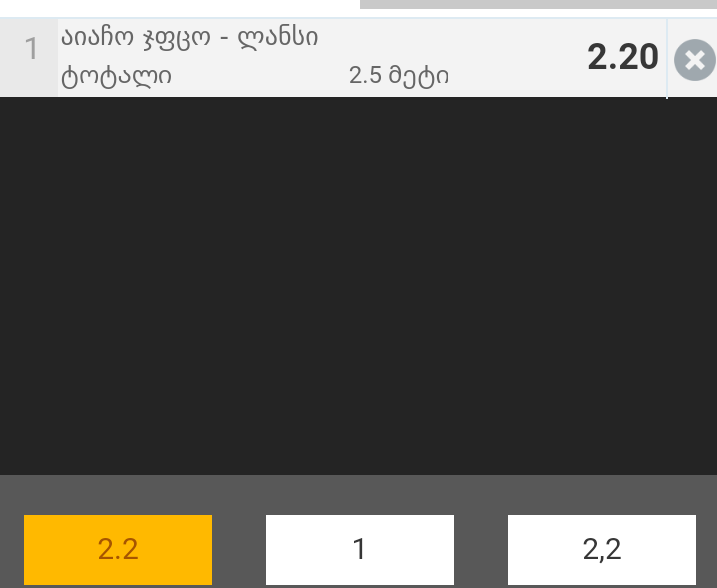The height and width of the screenshot is (588, 717).
Task: Click the thin divider beside the 2.20 odds
Action: [x=667, y=58]
